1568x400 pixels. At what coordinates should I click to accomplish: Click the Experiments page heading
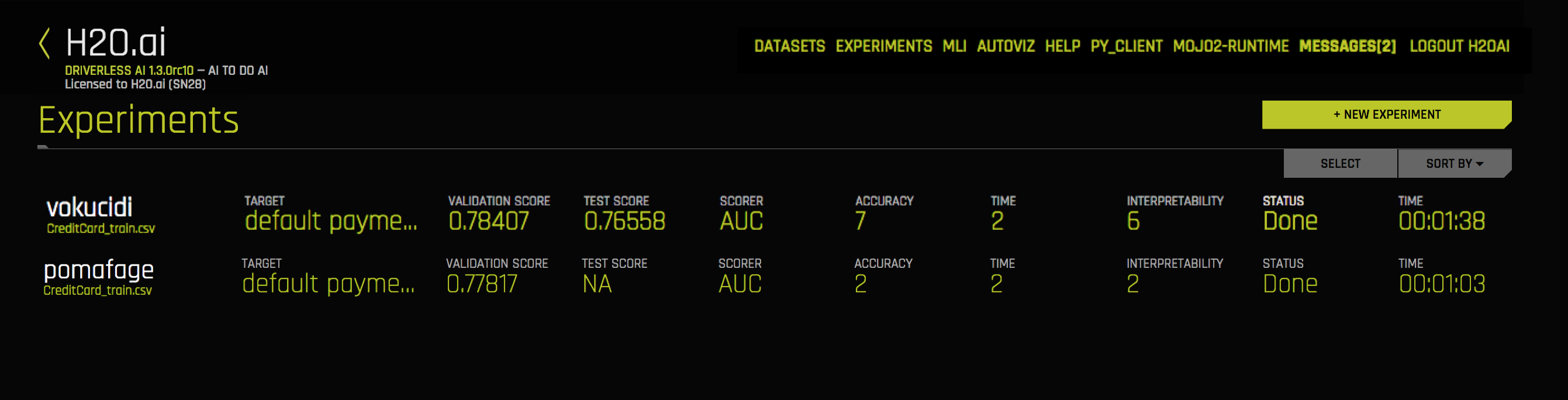pyautogui.click(x=138, y=120)
